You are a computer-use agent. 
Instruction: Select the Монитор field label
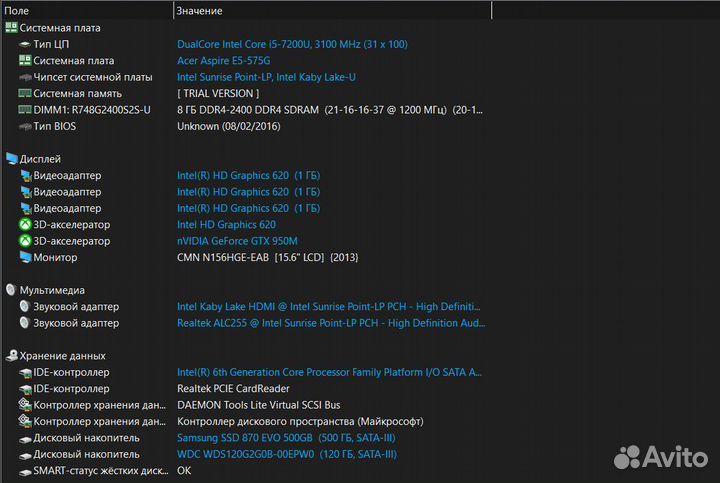(55, 257)
